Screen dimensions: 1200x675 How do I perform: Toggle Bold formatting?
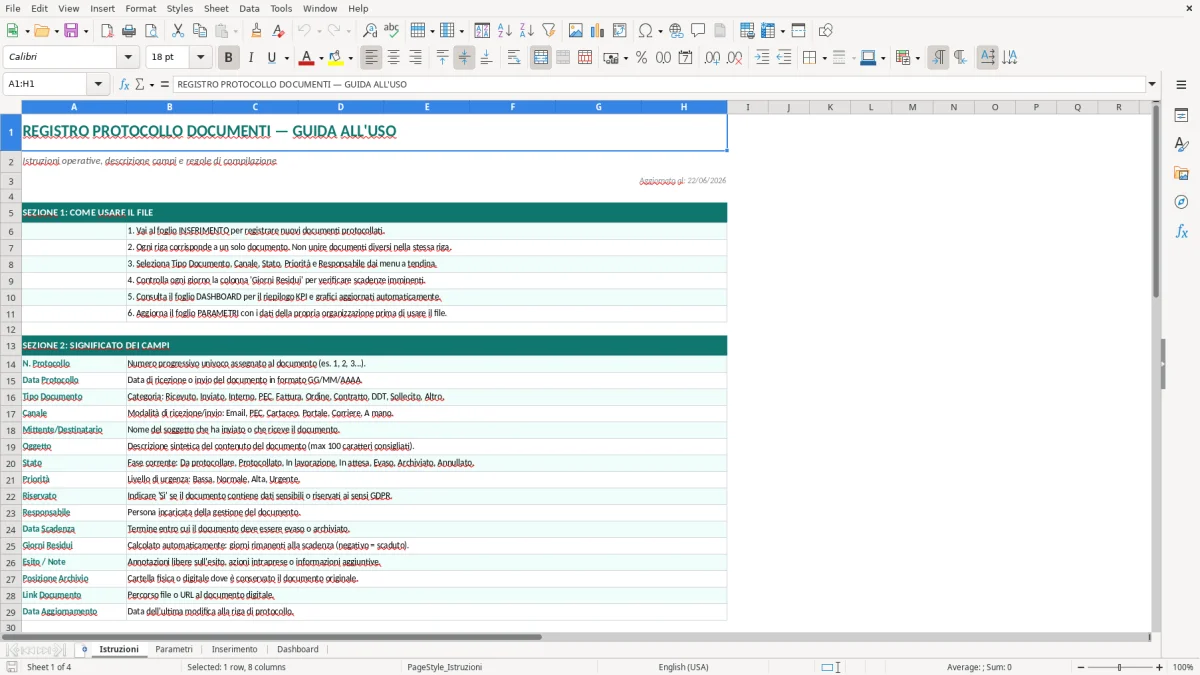228,58
